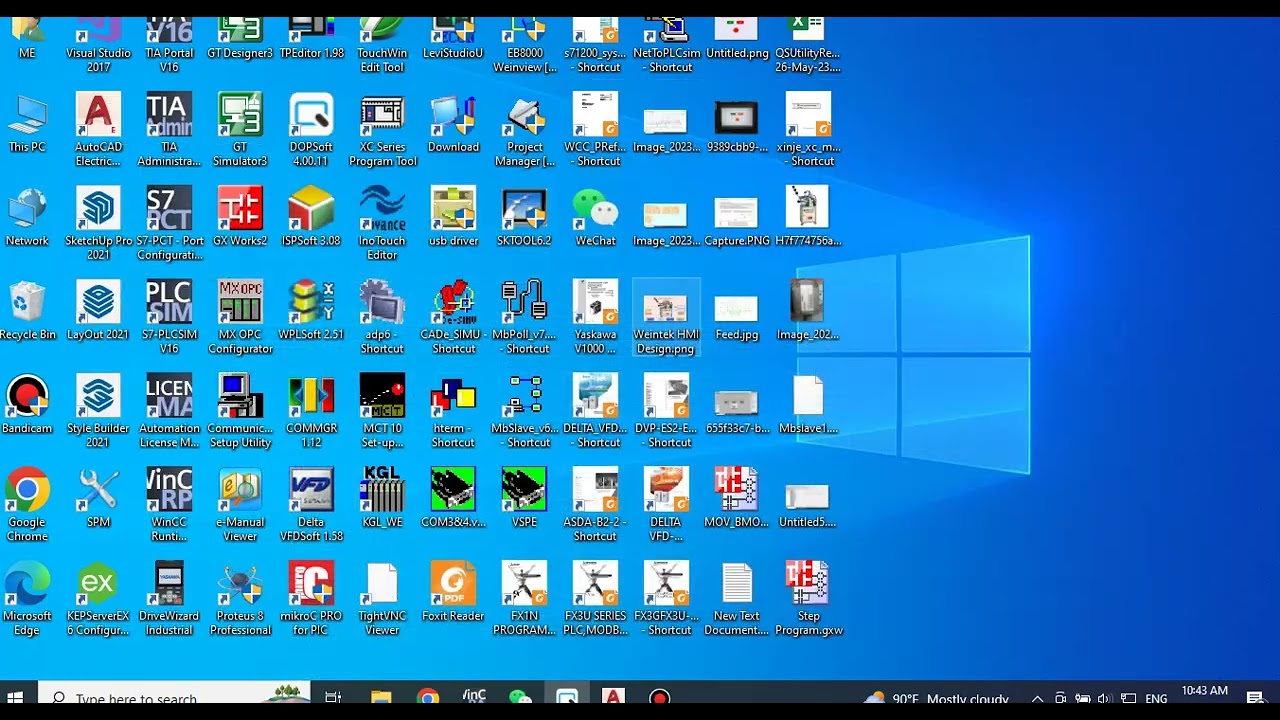The image size is (1280, 720).
Task: Click the AutoCAD Electrical desktop icon
Action: pyautogui.click(x=98, y=130)
